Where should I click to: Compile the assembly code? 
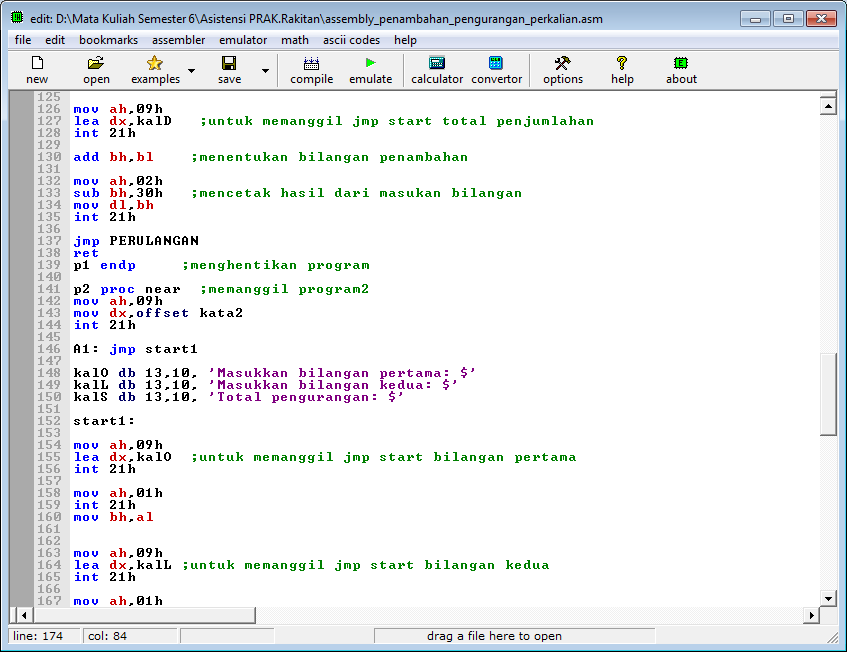pos(311,63)
